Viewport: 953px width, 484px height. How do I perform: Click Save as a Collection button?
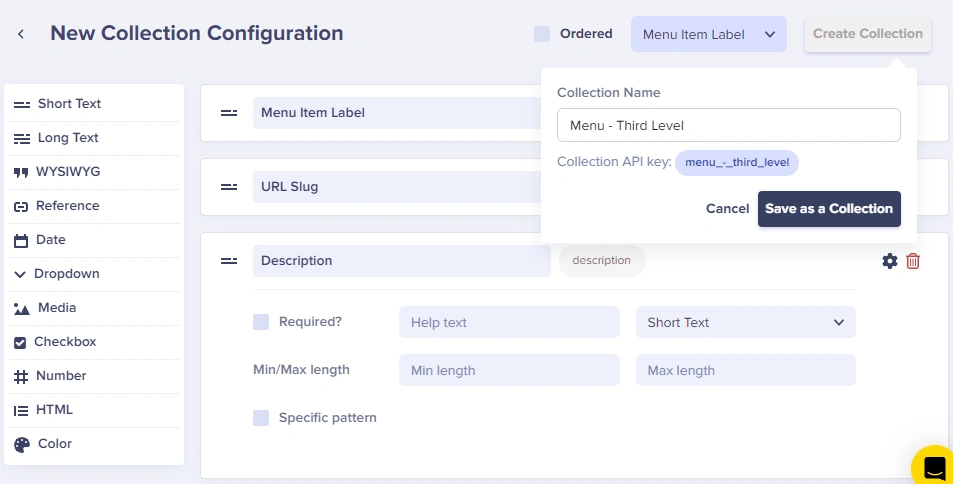(829, 209)
